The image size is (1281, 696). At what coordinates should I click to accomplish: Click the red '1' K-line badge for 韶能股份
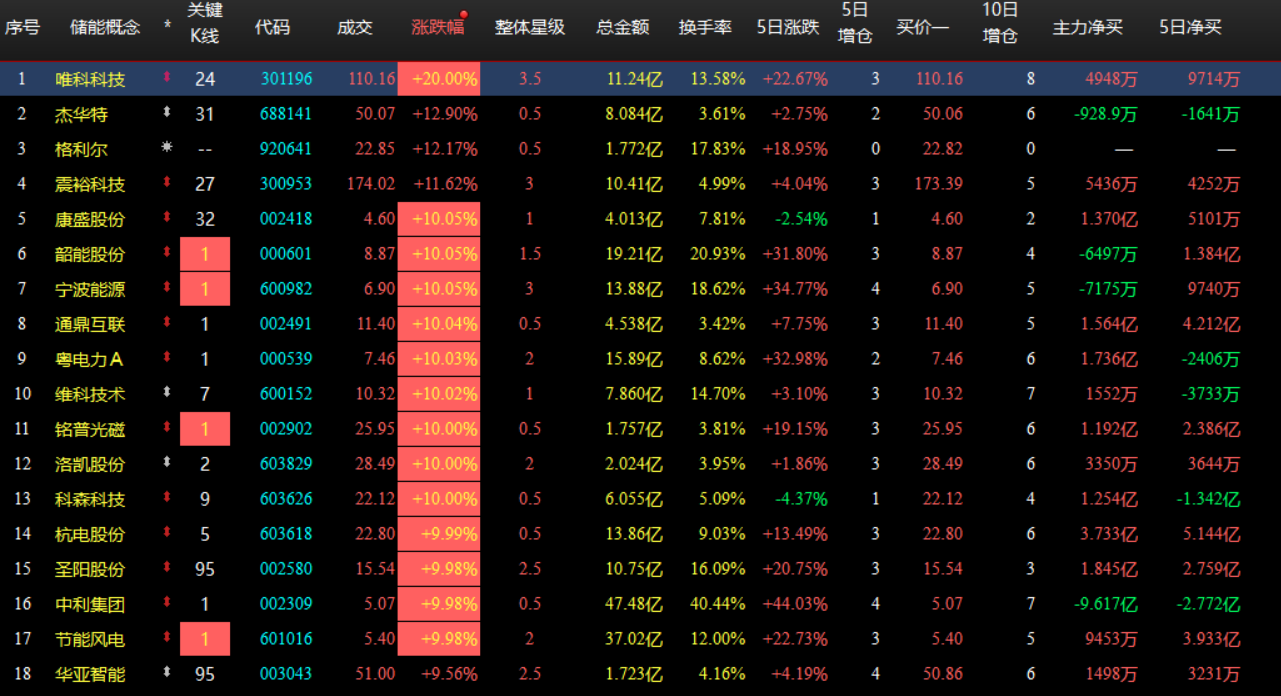(204, 253)
